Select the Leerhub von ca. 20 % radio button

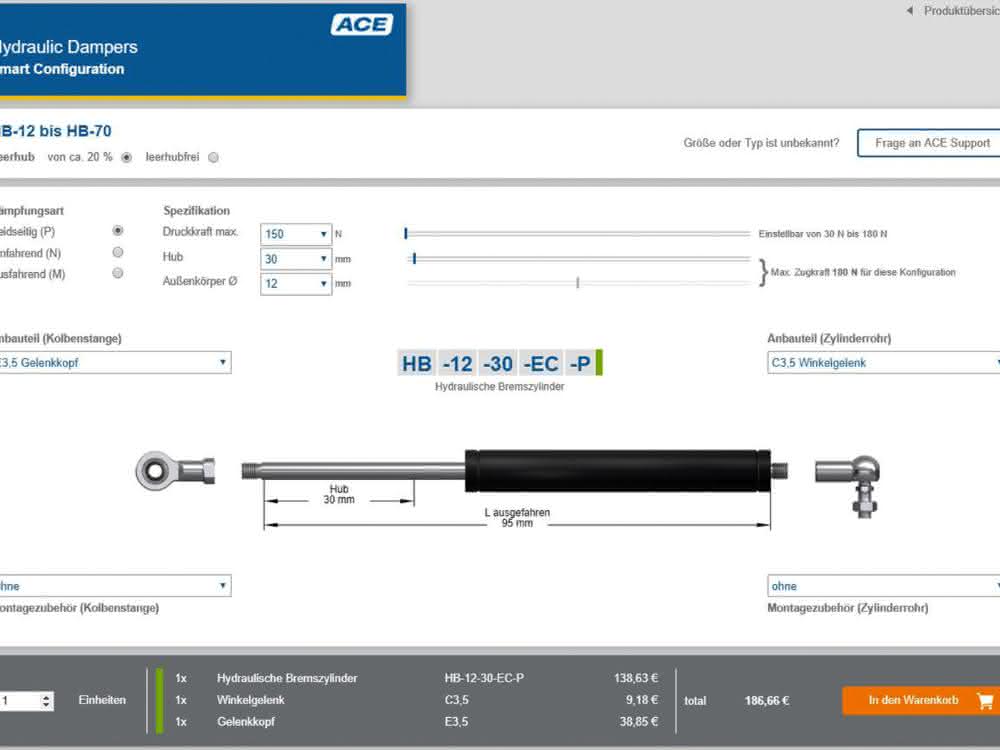click(126, 158)
